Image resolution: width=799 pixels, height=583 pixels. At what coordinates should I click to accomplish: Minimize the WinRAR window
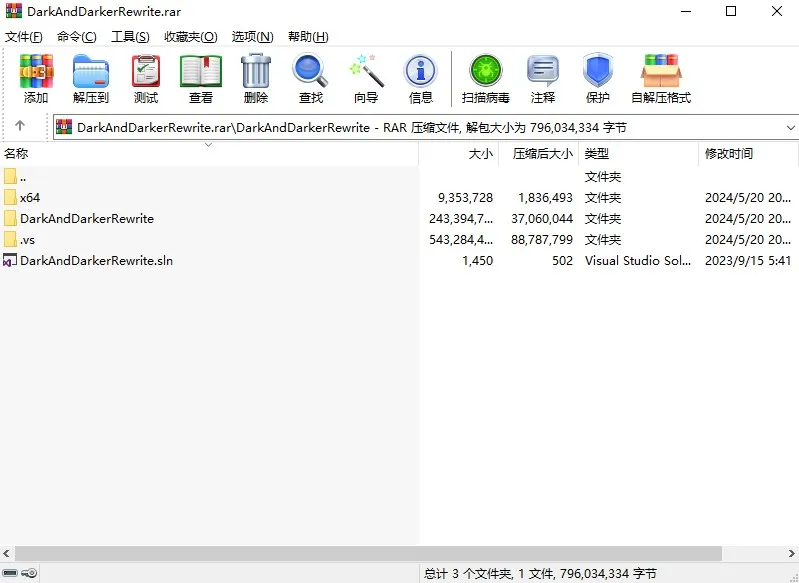(686, 11)
